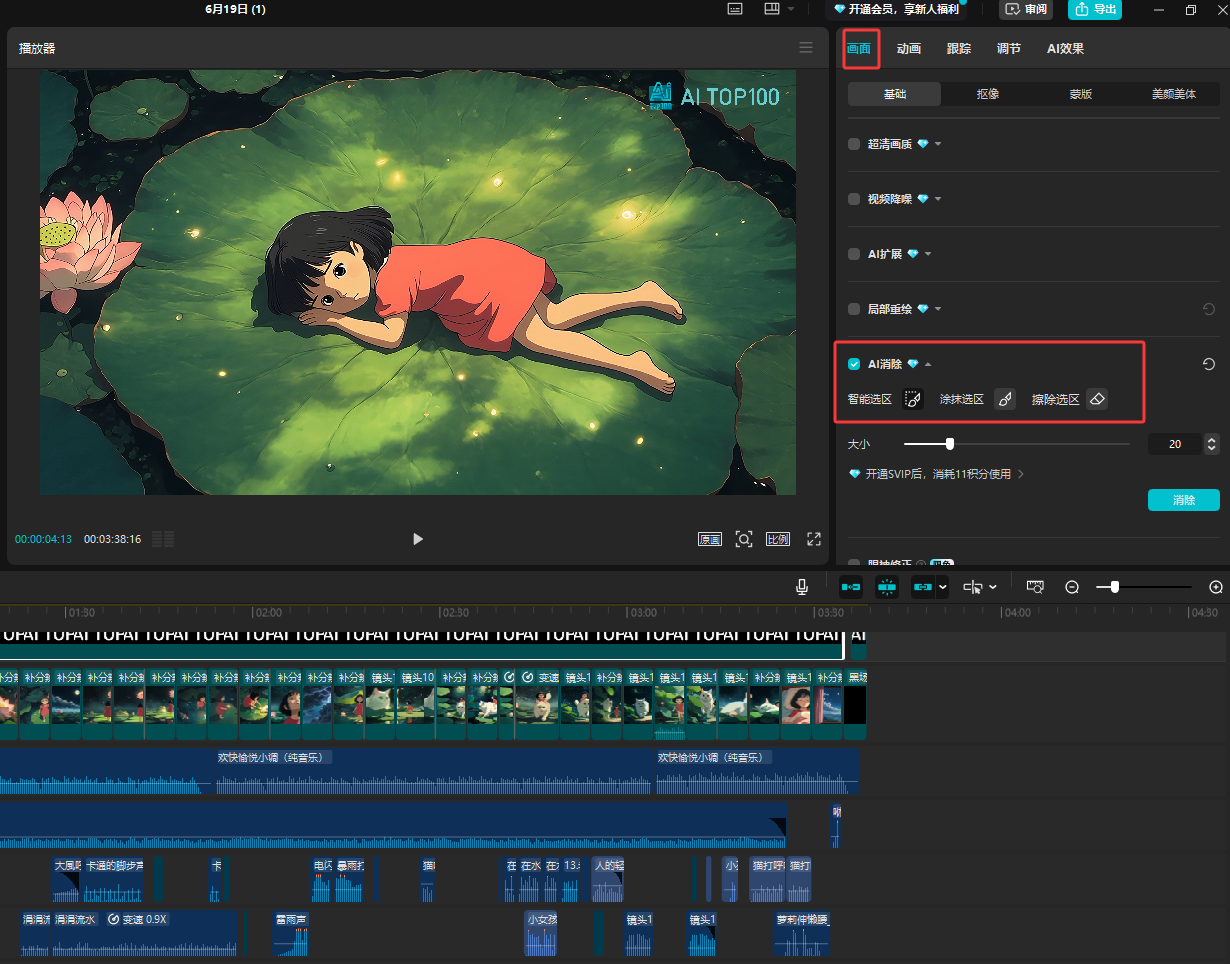
Task: Select the 美颜美体 sub-tab
Action: 1173,94
